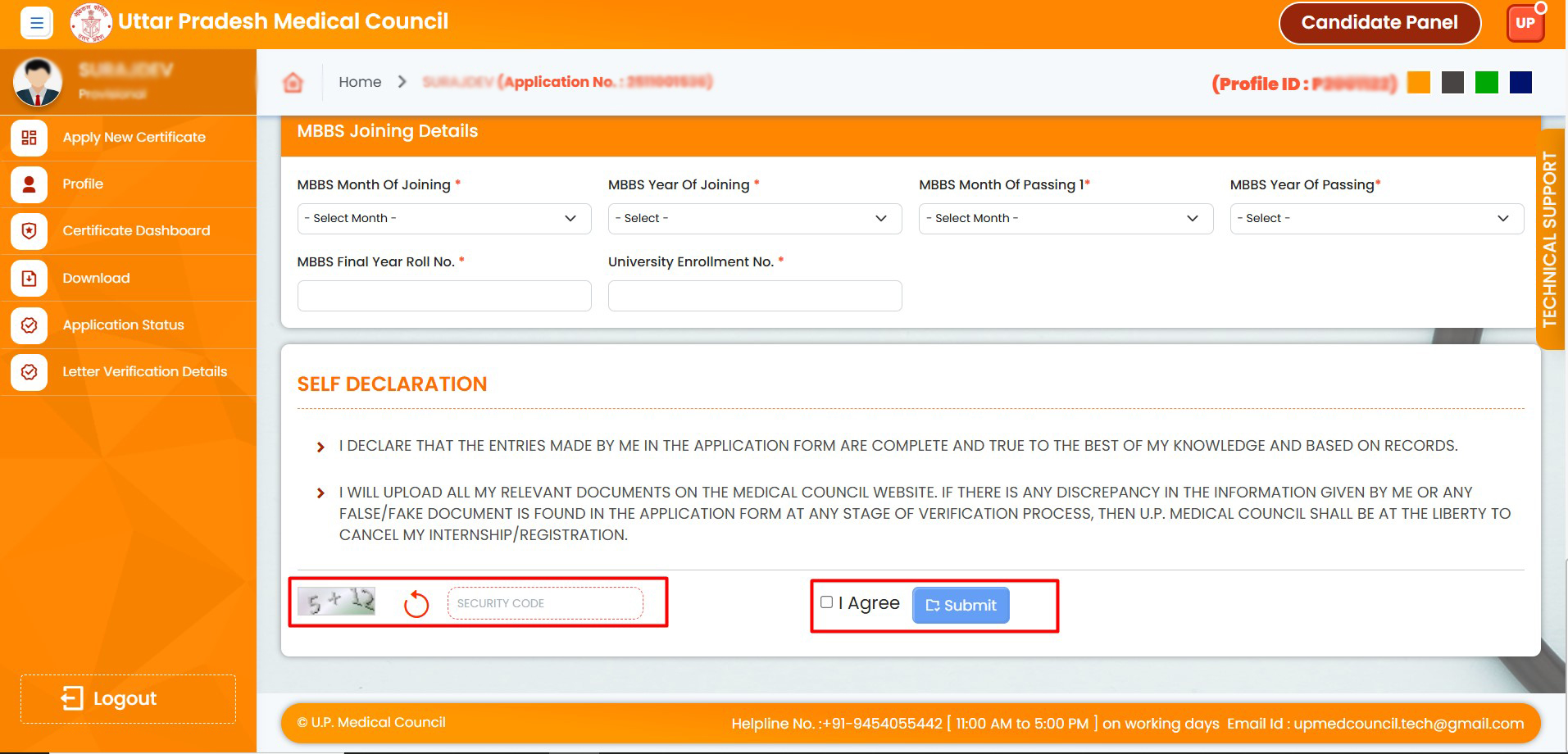Viewport: 1568px width, 754px height.
Task: Open Profile from the sidebar
Action: pos(83,184)
